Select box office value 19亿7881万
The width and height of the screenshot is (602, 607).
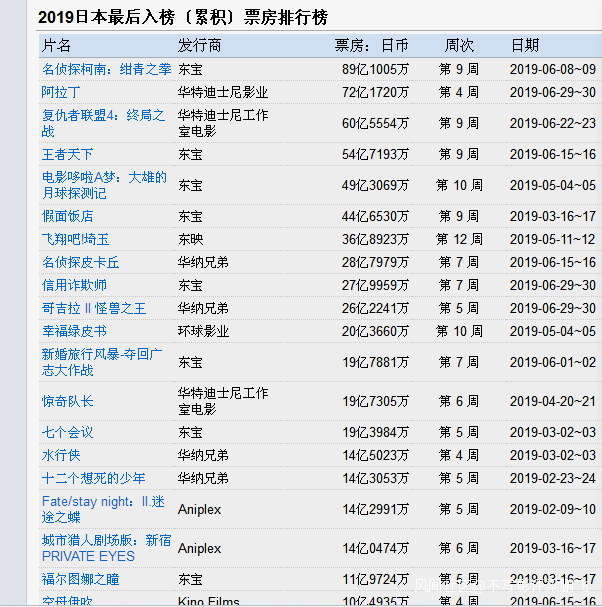point(376,362)
